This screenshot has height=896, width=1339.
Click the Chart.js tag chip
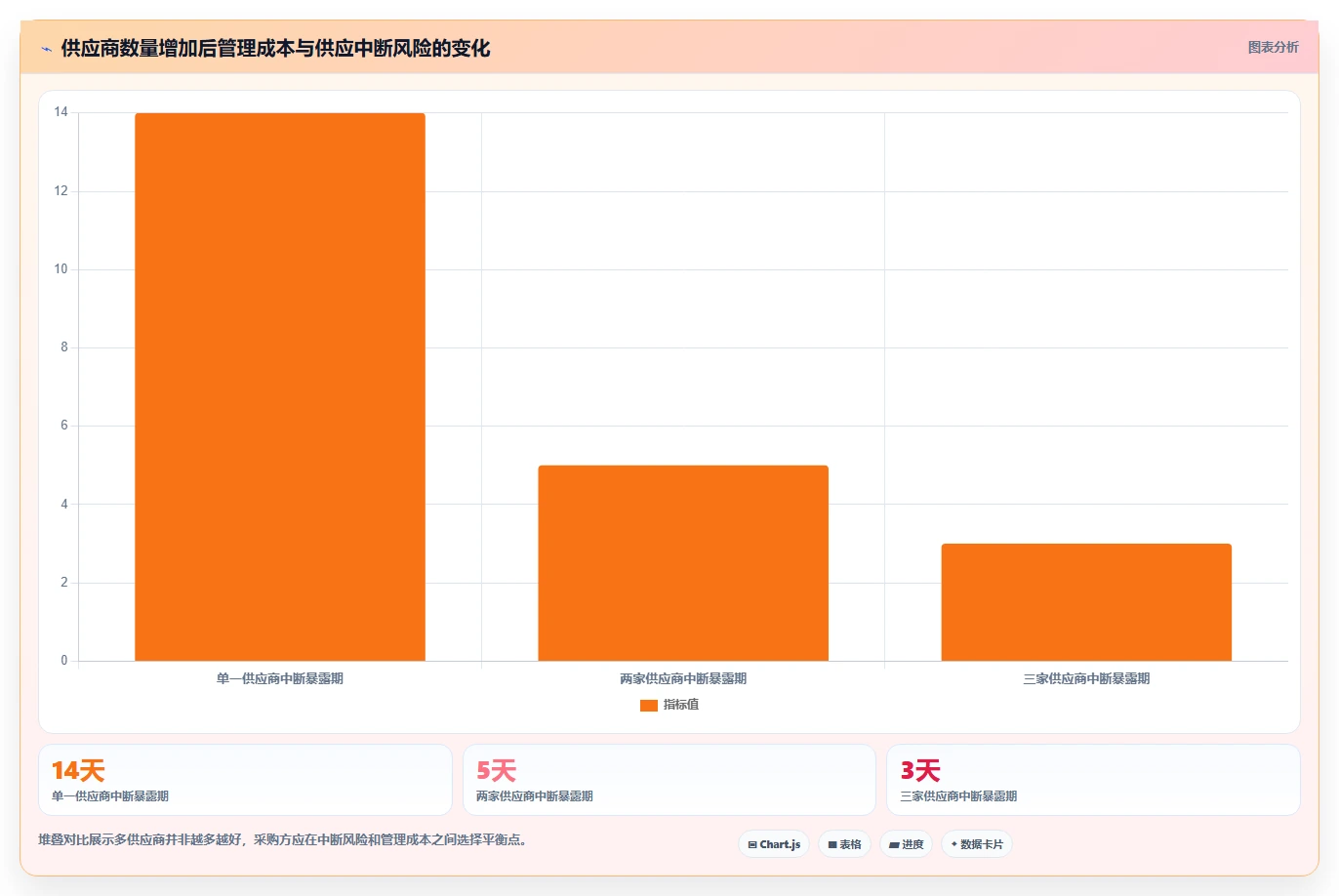coord(774,844)
